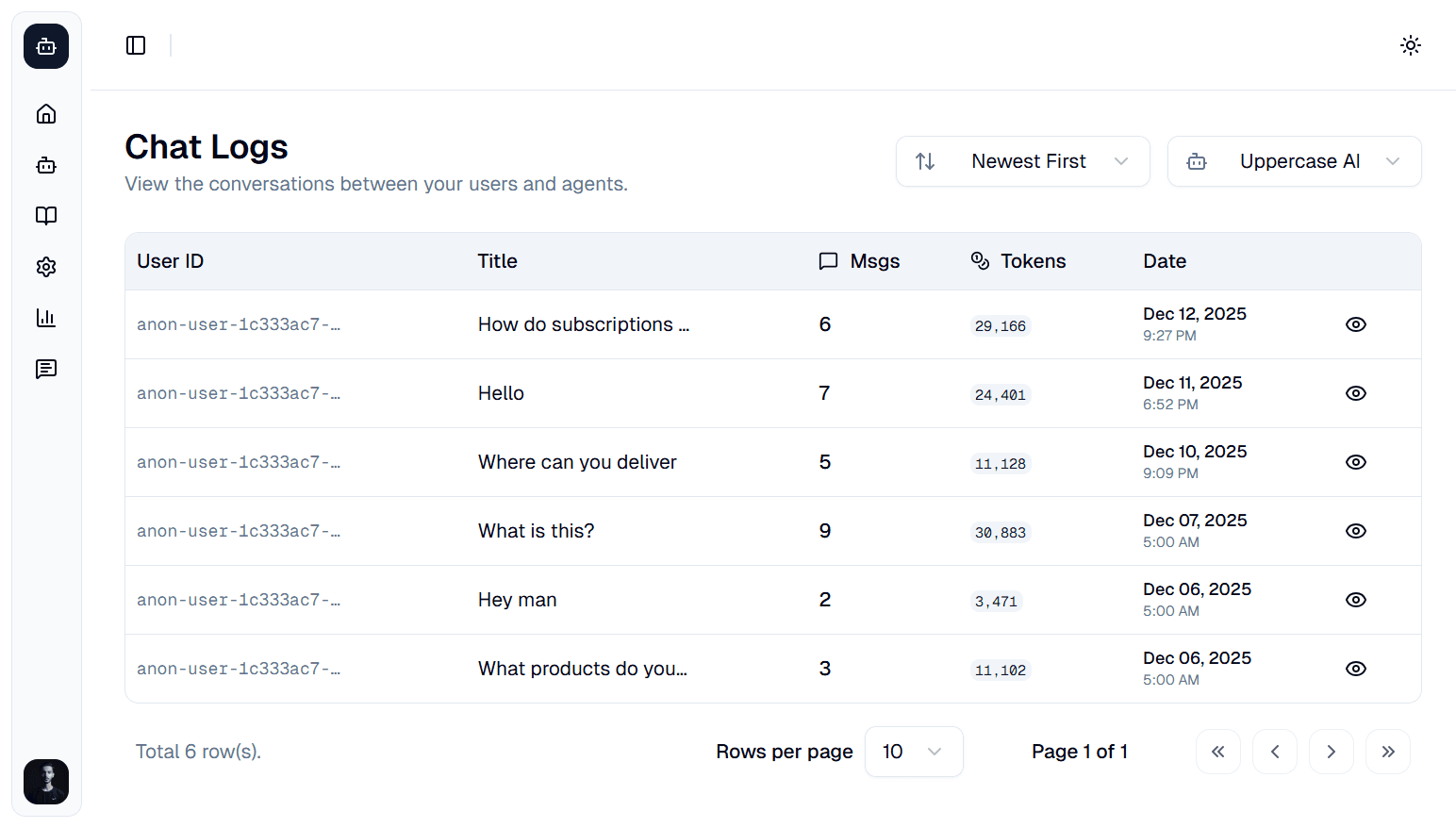Click the top-left bot logo icon
Screen dimensions: 1456x828
[x=45, y=45]
